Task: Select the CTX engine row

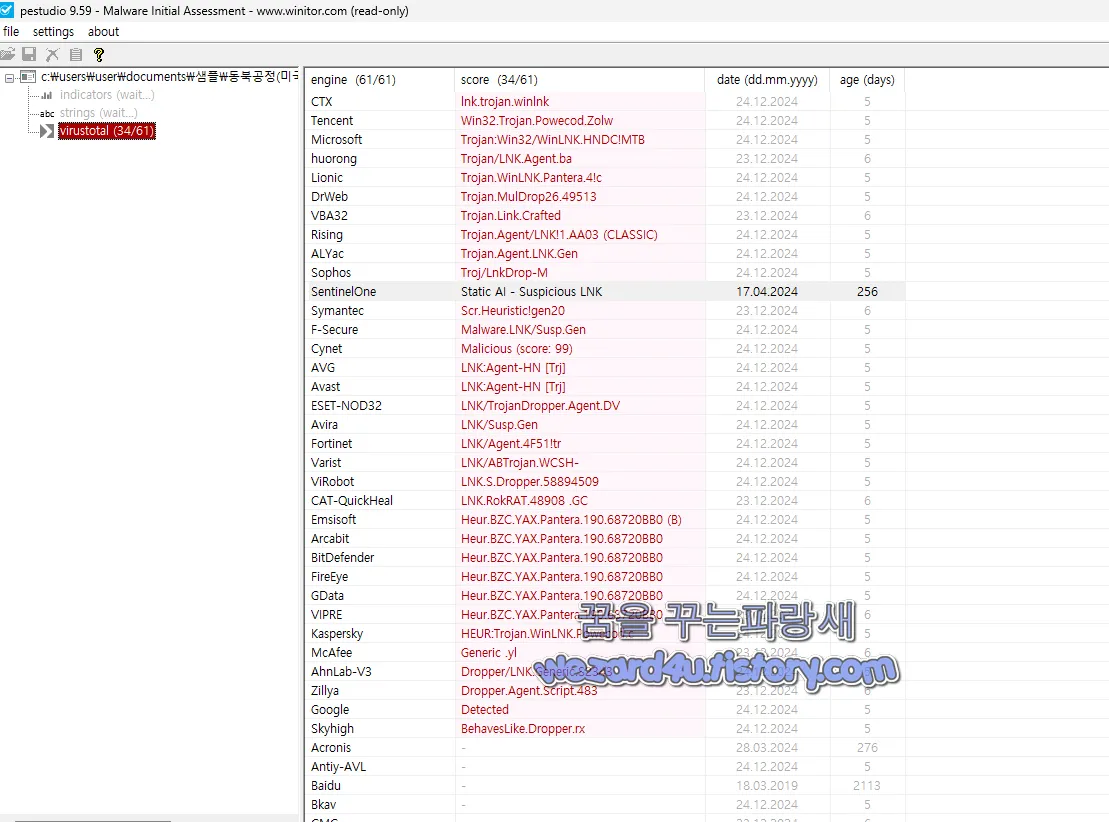Action: point(605,102)
